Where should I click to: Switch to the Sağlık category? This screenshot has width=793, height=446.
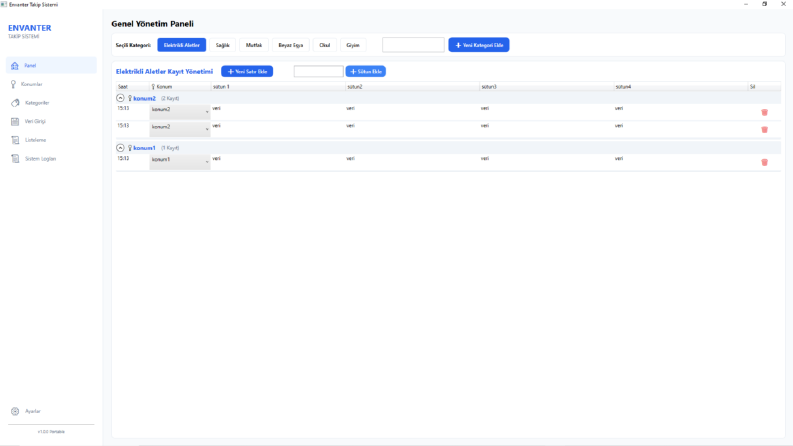[x=223, y=45]
